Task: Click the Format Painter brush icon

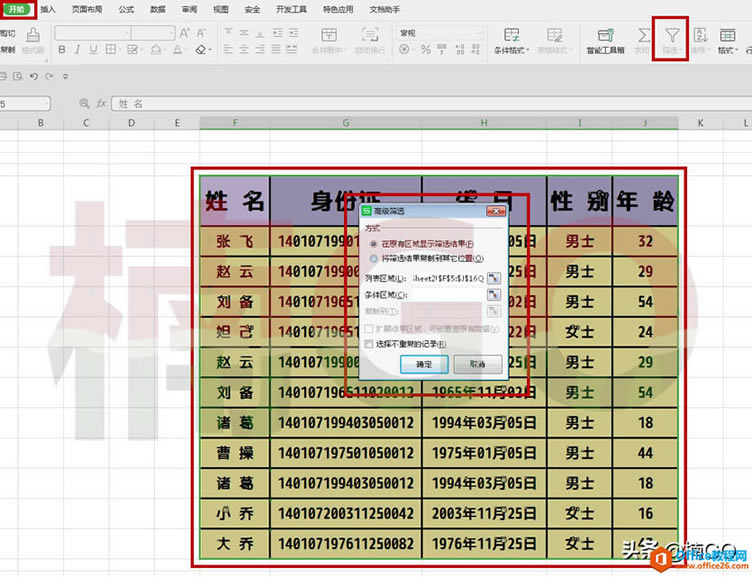Action: 33,35
